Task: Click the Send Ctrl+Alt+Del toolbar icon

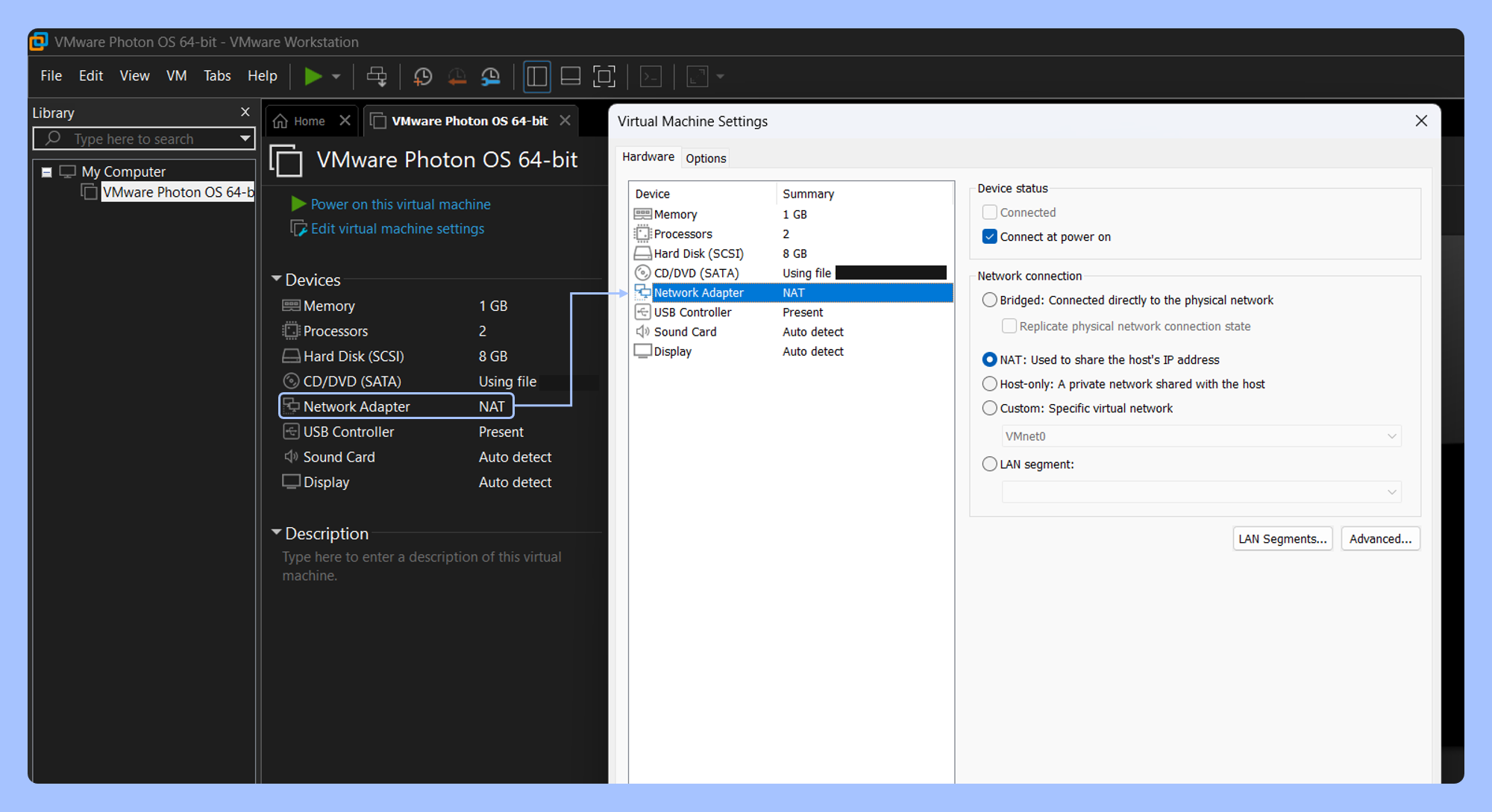Action: [377, 76]
